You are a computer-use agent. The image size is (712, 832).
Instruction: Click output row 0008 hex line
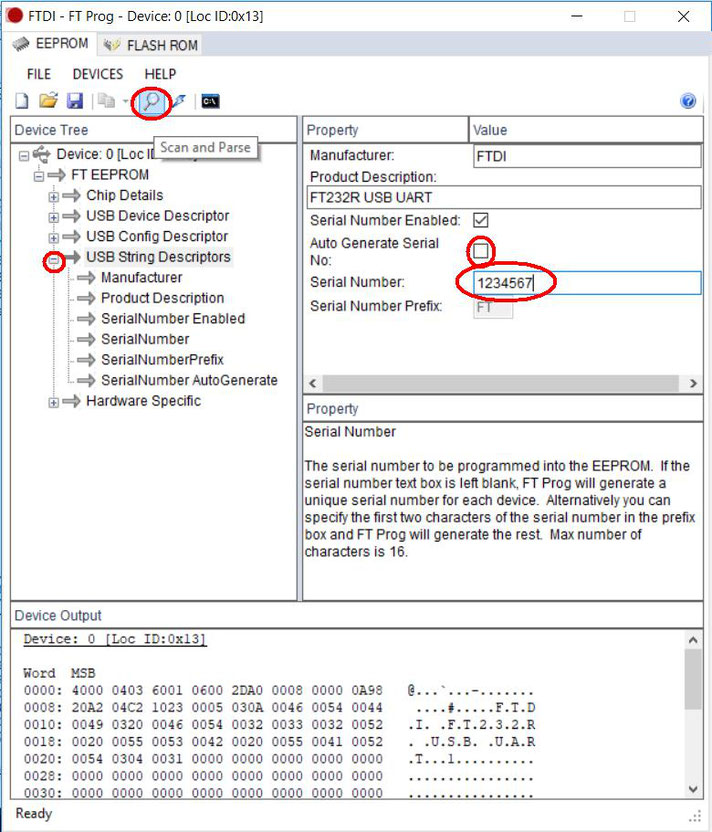(x=280, y=707)
